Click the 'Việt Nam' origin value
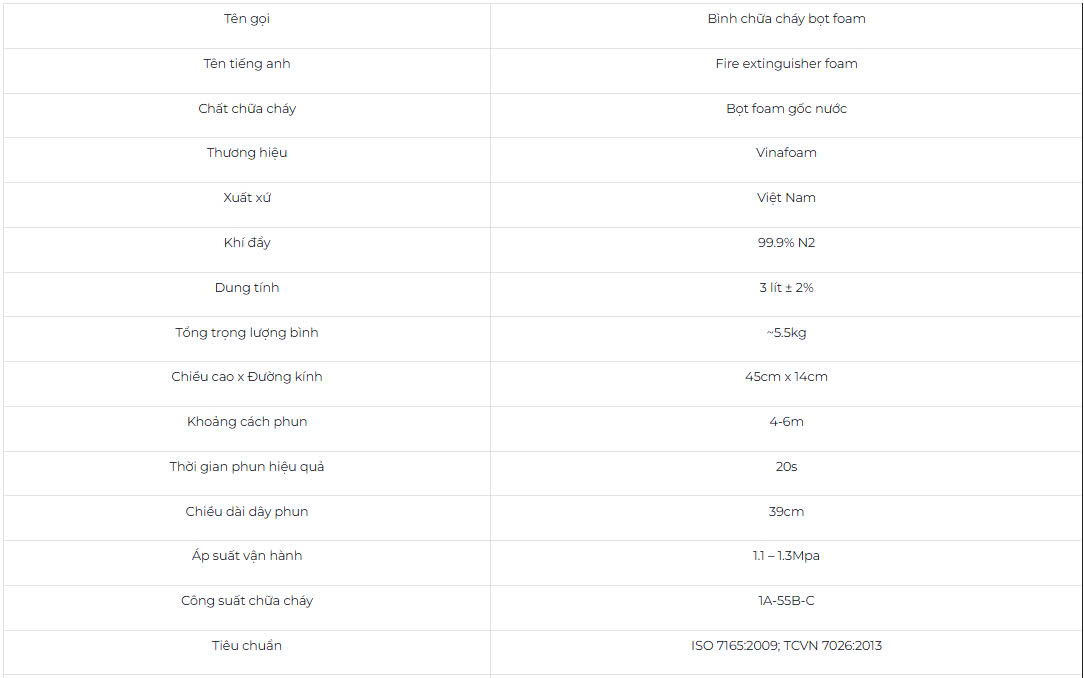The height and width of the screenshot is (678, 1084). coord(786,198)
